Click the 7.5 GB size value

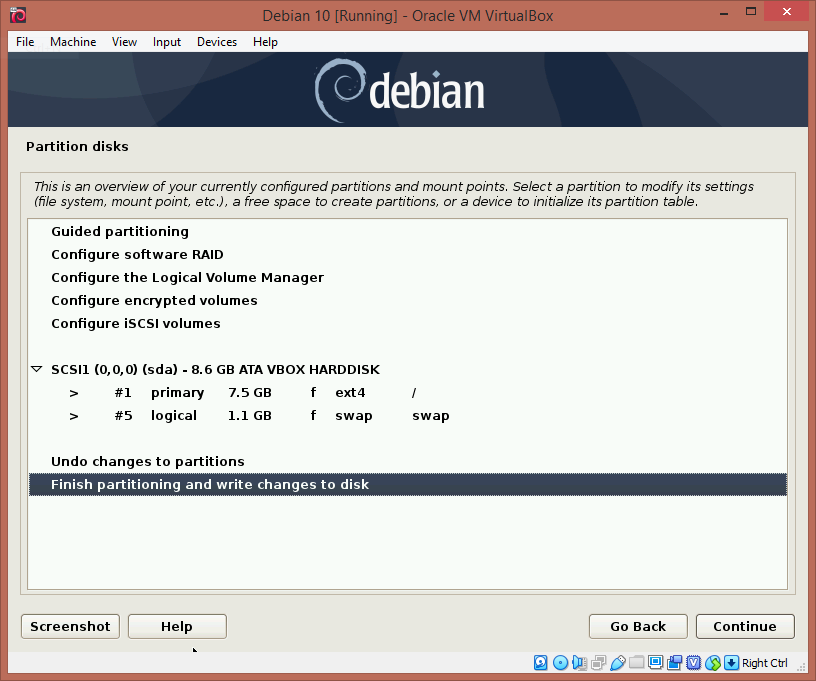click(250, 393)
